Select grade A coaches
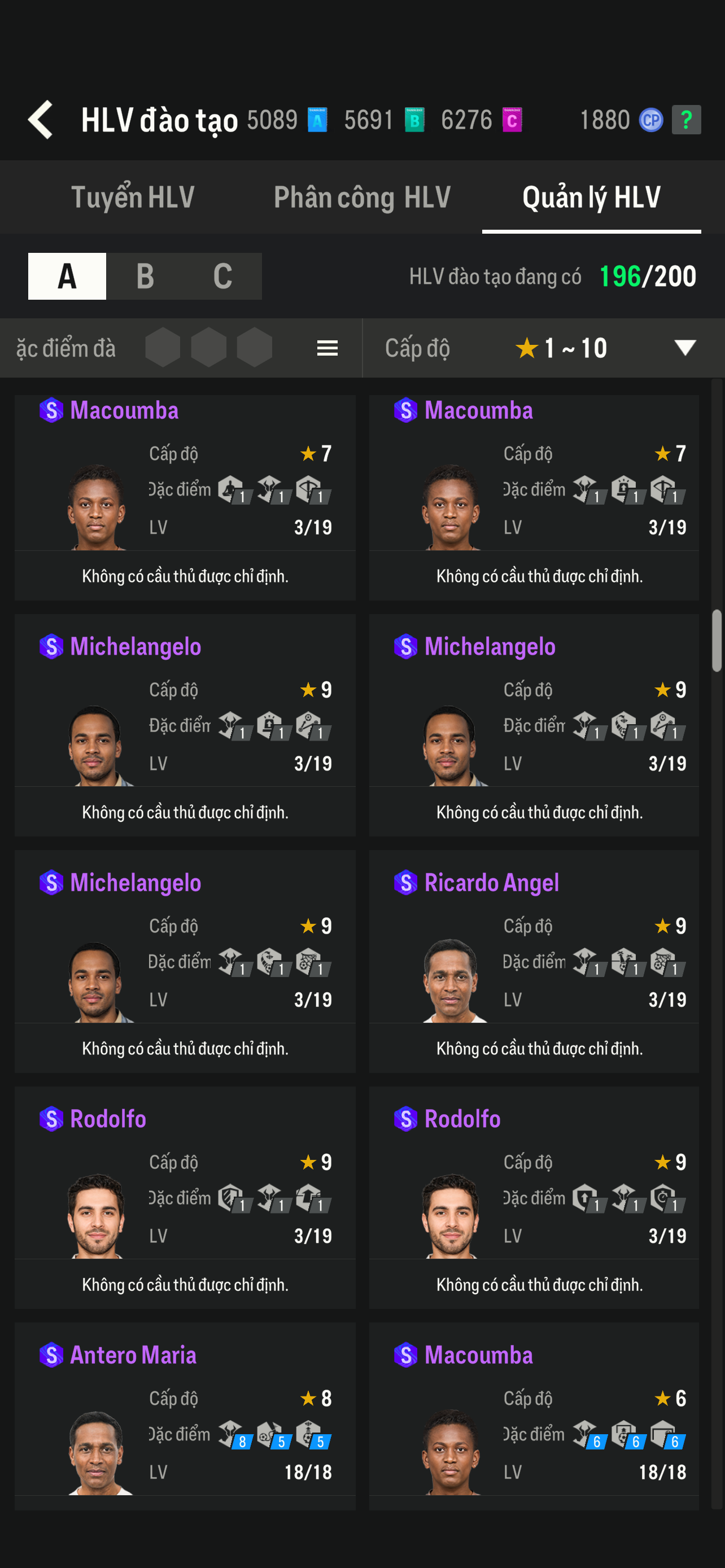The image size is (725, 1568). pos(67,277)
